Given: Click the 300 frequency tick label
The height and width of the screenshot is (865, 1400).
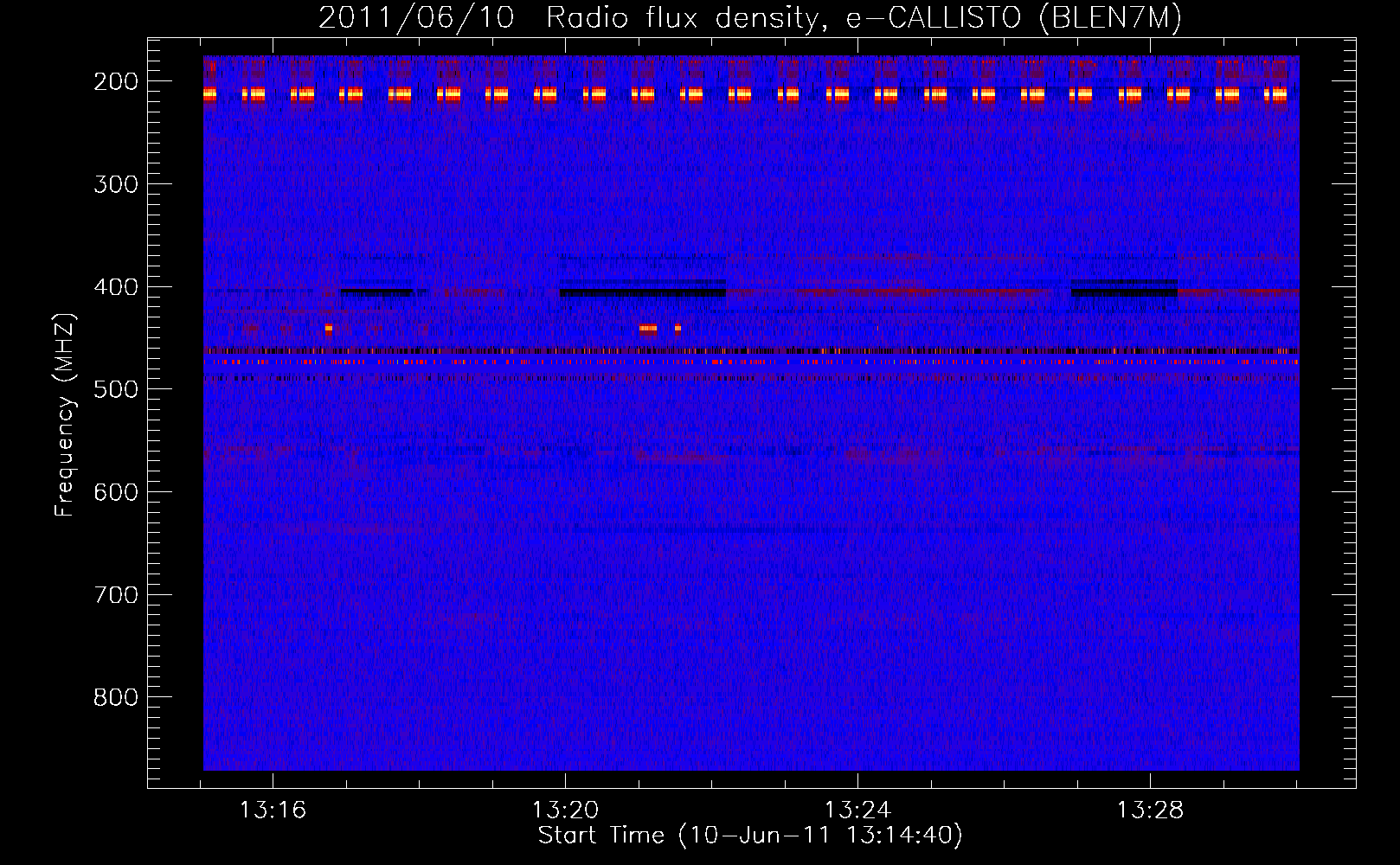Looking at the screenshot, I should (116, 184).
